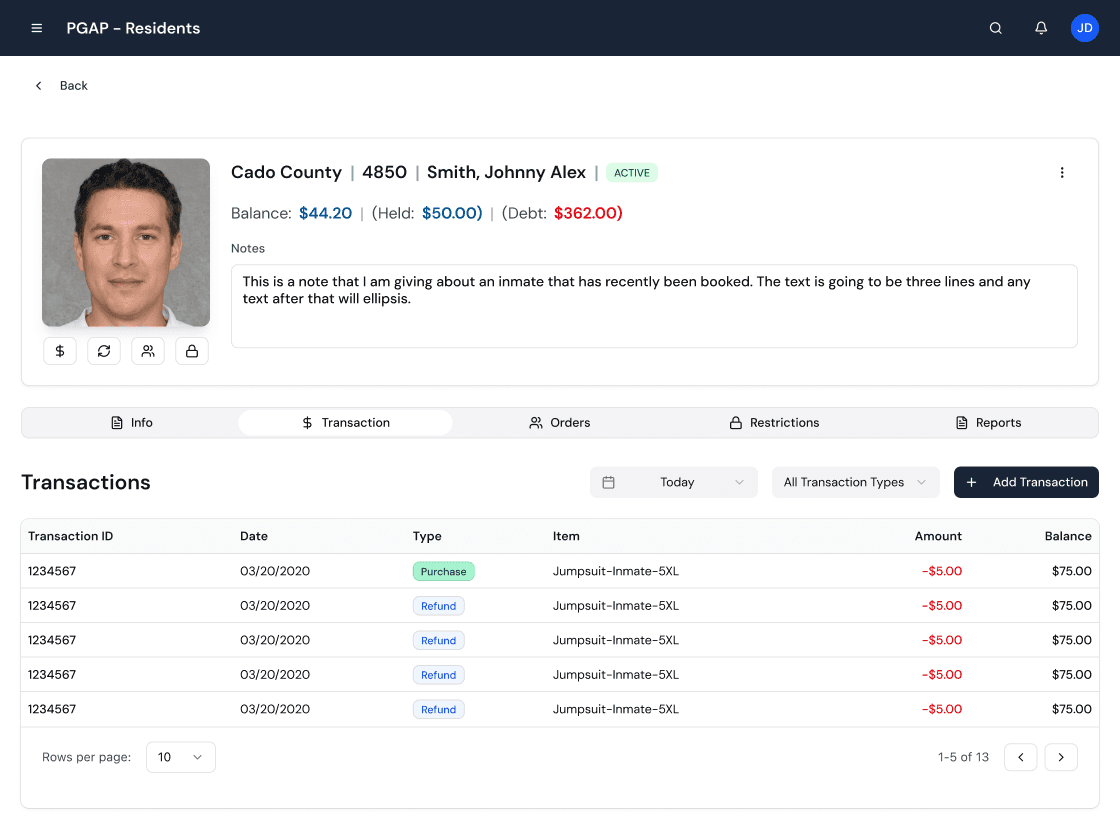Open the Rows per page dropdown
Screen dimensions: 1120x829
(x=181, y=757)
